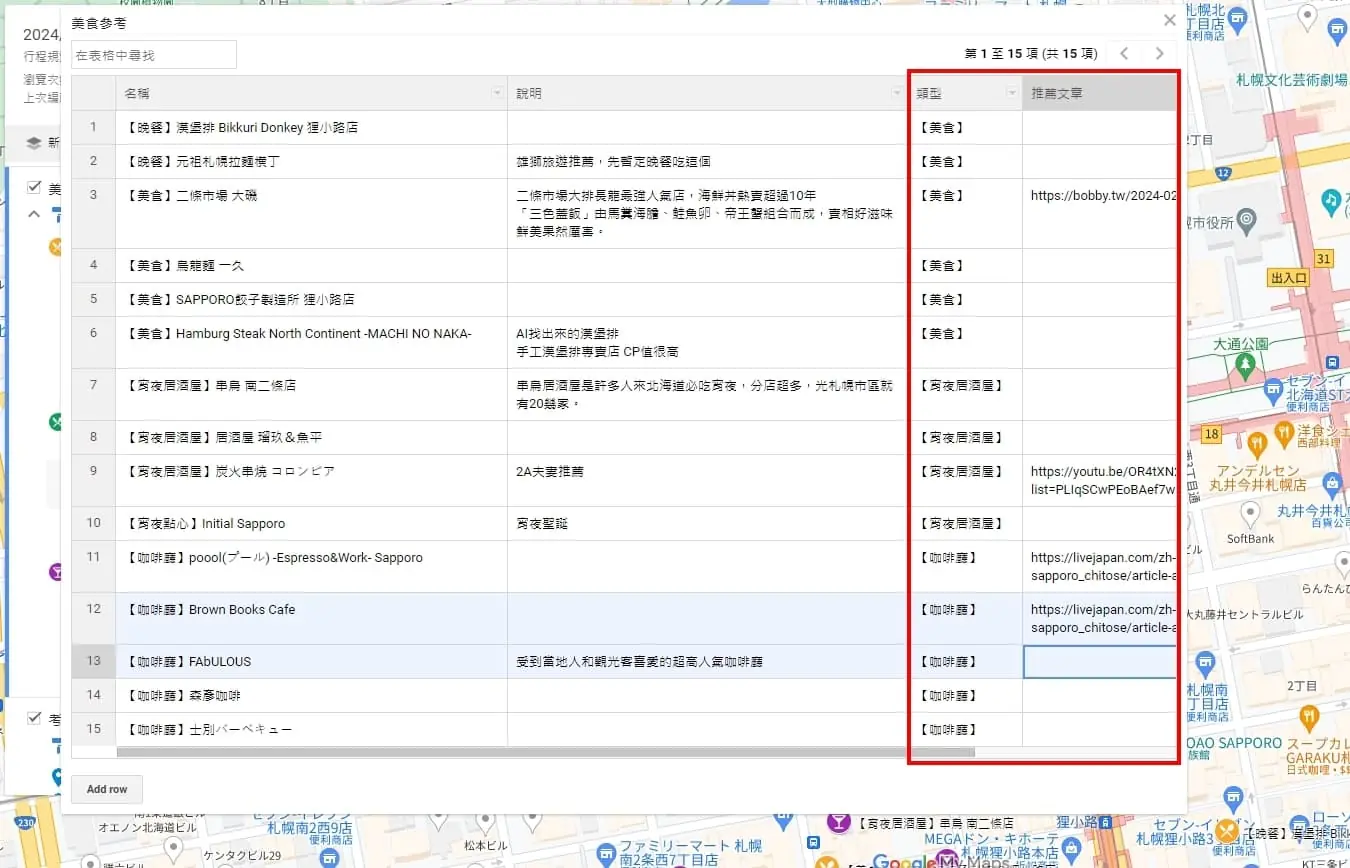This screenshot has width=1350, height=868.
Task: Click the 類型 cell 【宵夜居酒屋】 in row 10
Action: click(x=965, y=523)
